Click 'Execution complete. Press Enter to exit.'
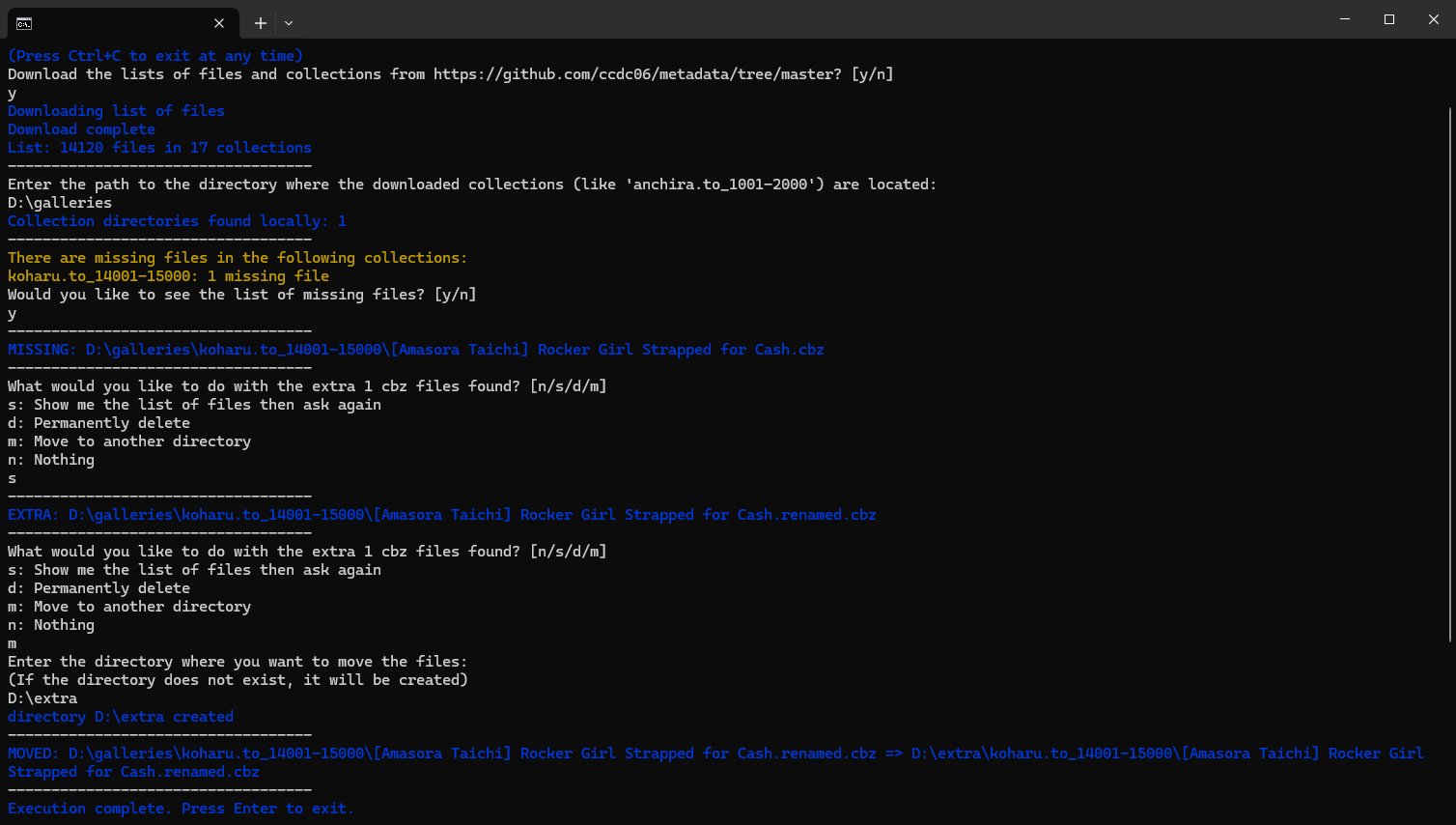 pyautogui.click(x=181, y=809)
